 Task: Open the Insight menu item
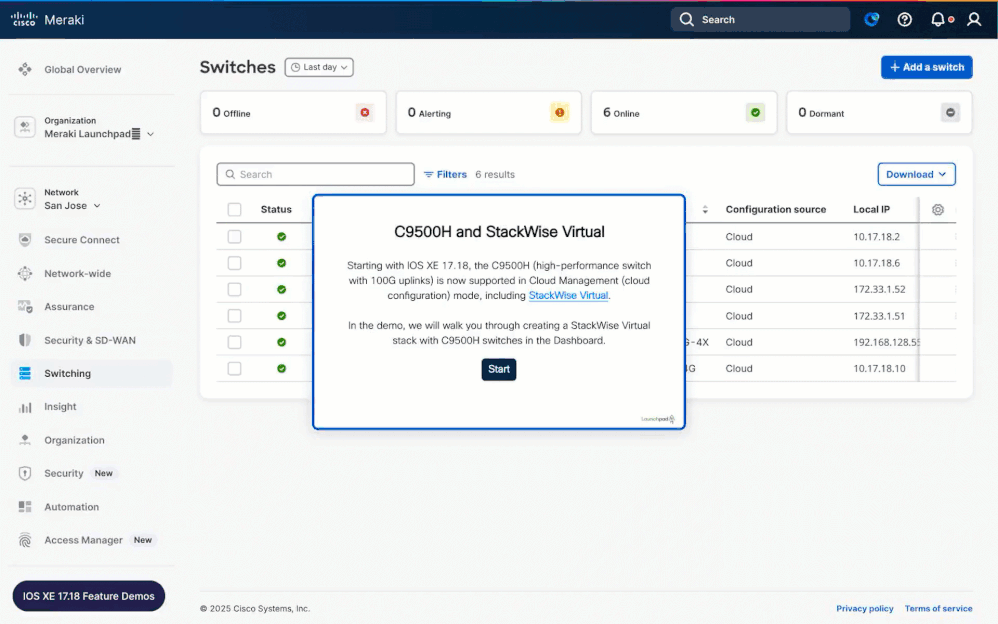(60, 407)
